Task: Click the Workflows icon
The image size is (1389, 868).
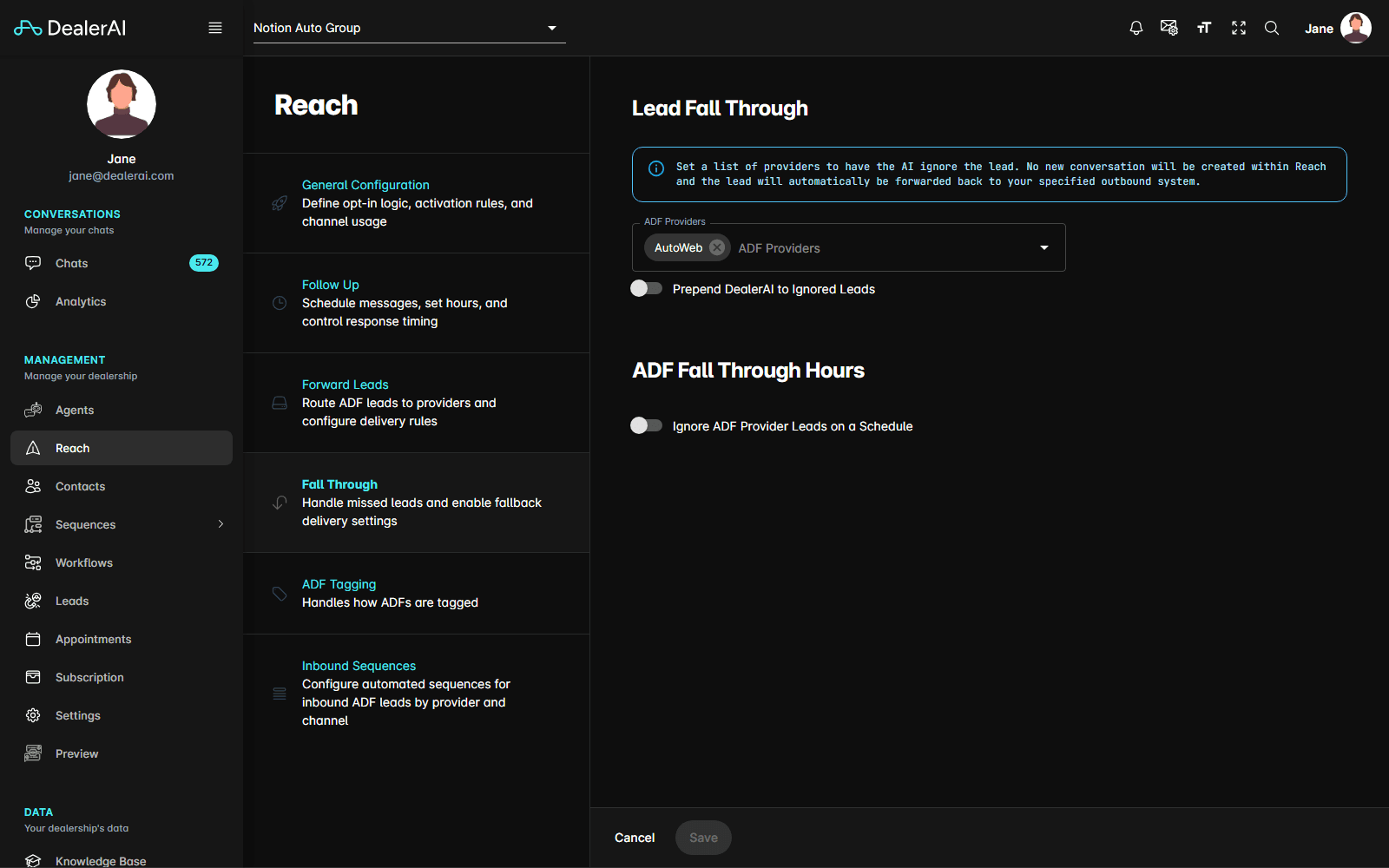Action: [33, 562]
